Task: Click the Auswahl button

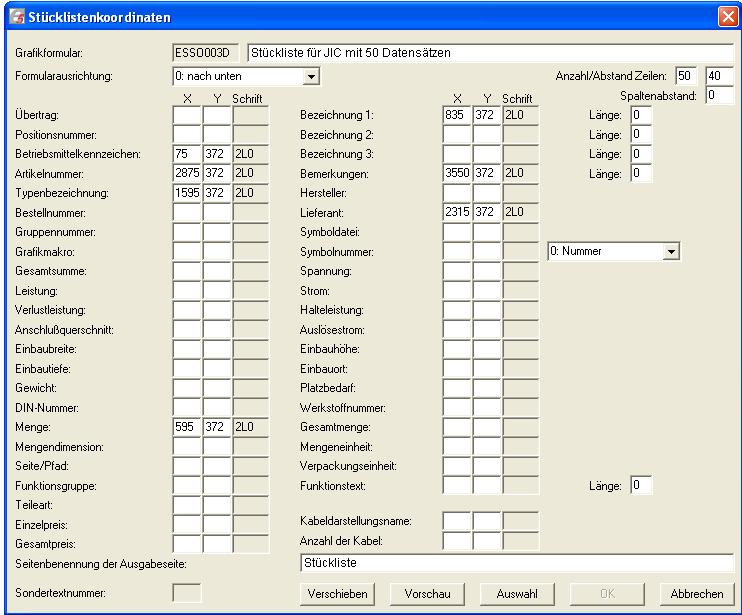Action: coord(517,594)
